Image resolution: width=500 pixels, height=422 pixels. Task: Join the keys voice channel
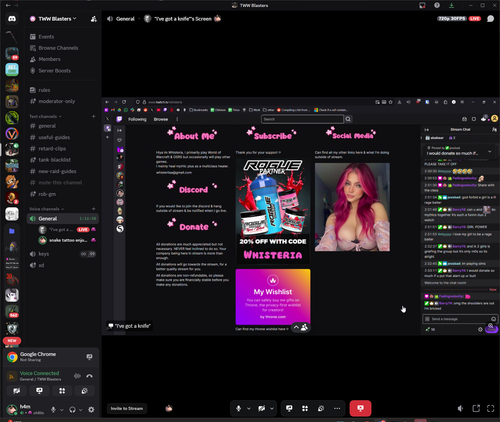[63, 254]
